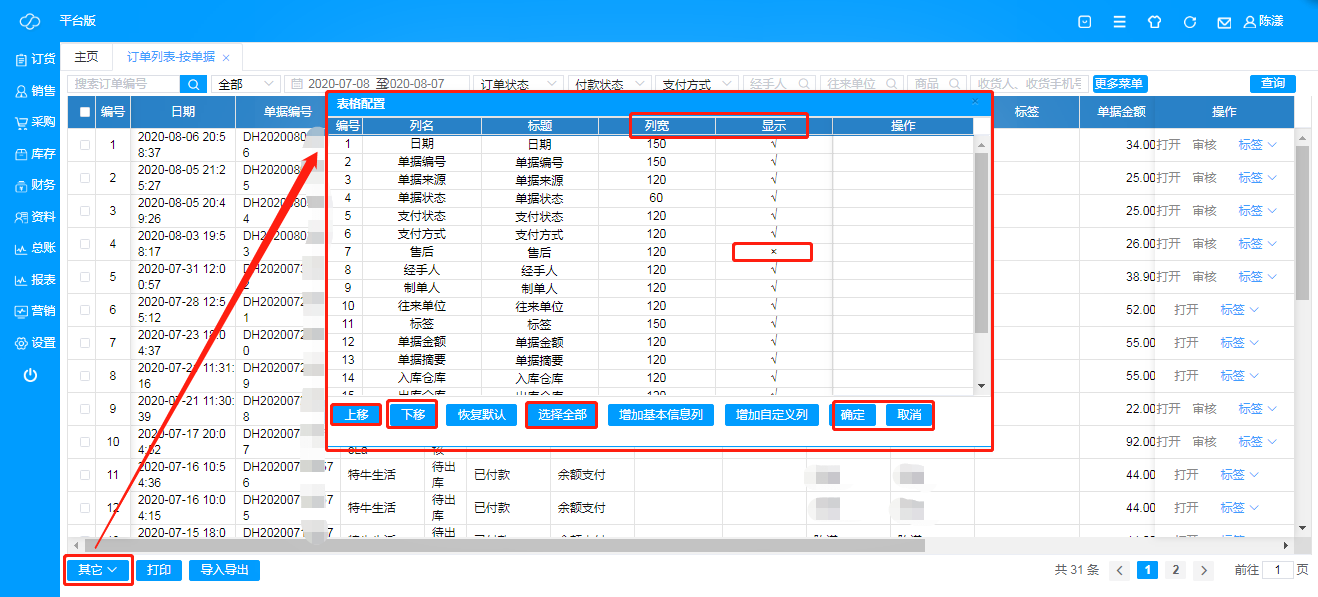Go to page 1 of results
This screenshot has height=597, width=1318.
1148,570
